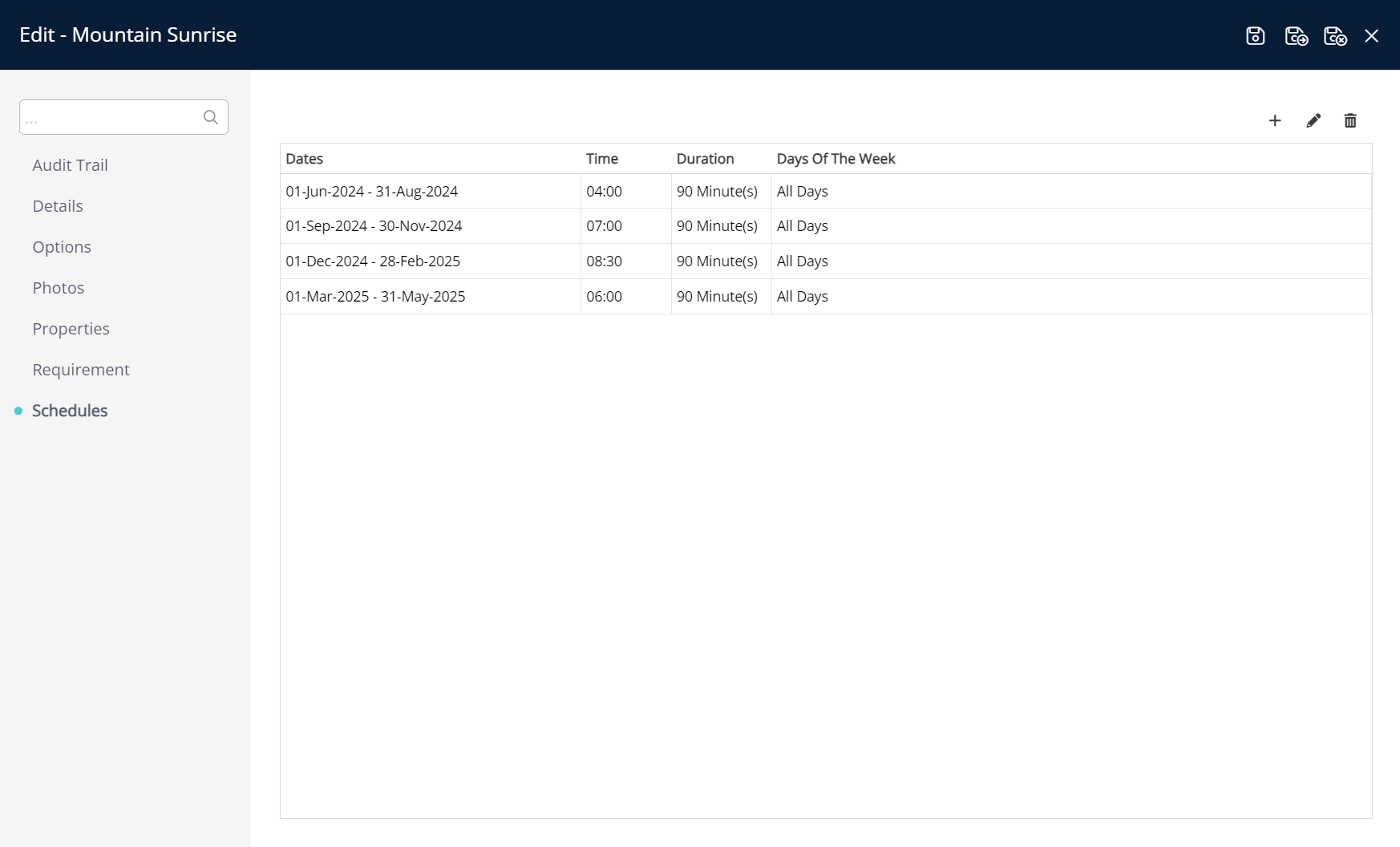The width and height of the screenshot is (1400, 847).
Task: Open the Requirement section
Action: [x=81, y=369]
